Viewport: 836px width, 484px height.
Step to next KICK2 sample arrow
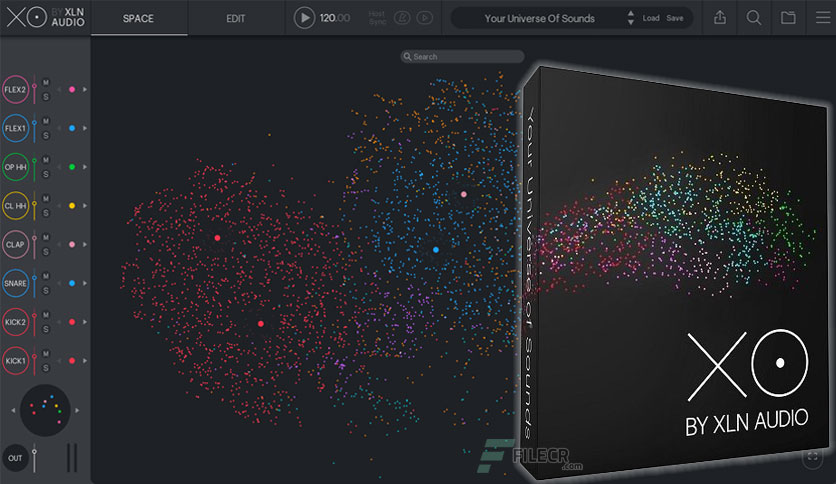85,322
